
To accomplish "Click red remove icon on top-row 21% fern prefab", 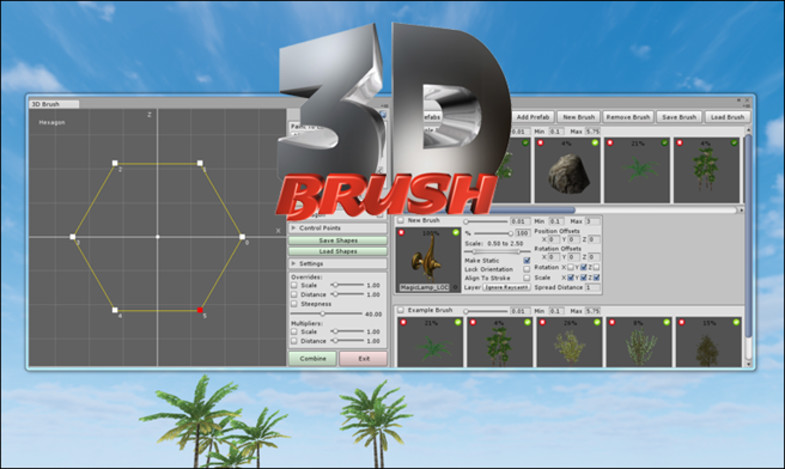I will click(x=610, y=143).
